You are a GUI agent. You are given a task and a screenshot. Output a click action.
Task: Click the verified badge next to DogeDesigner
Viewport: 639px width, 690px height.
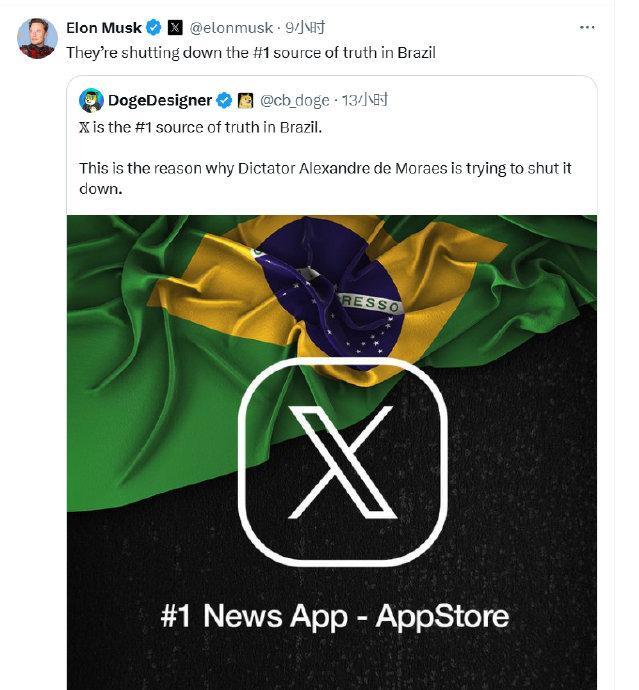225,100
